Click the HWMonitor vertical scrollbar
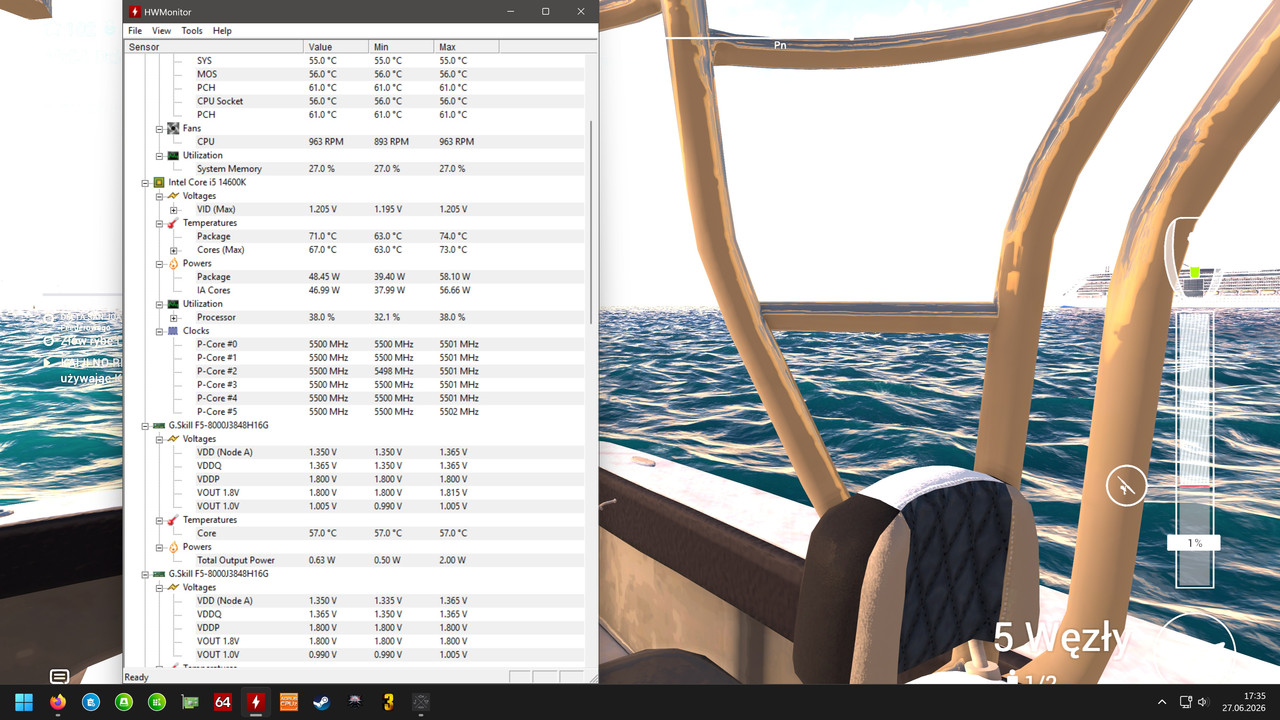This screenshot has width=1280, height=720. [591, 222]
